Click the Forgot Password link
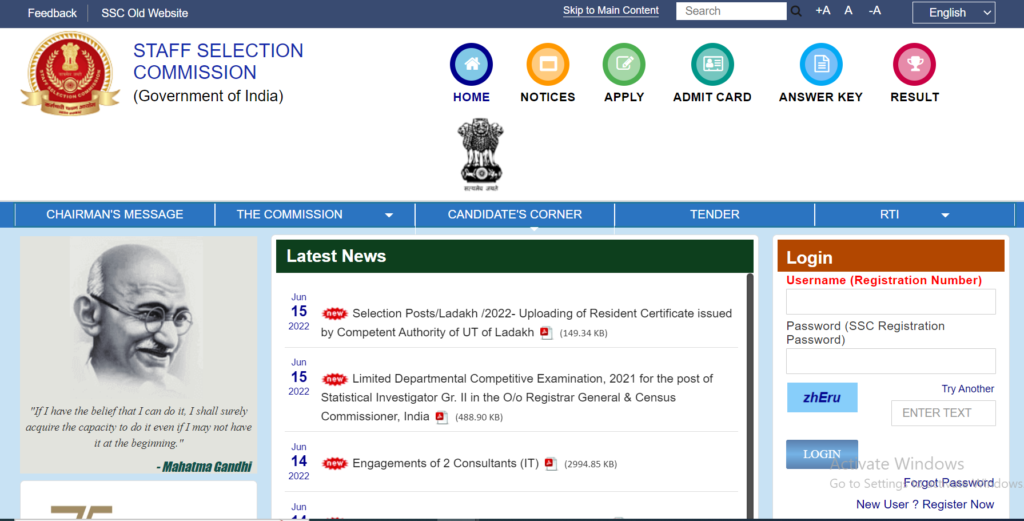The height and width of the screenshot is (521, 1024). (x=948, y=483)
